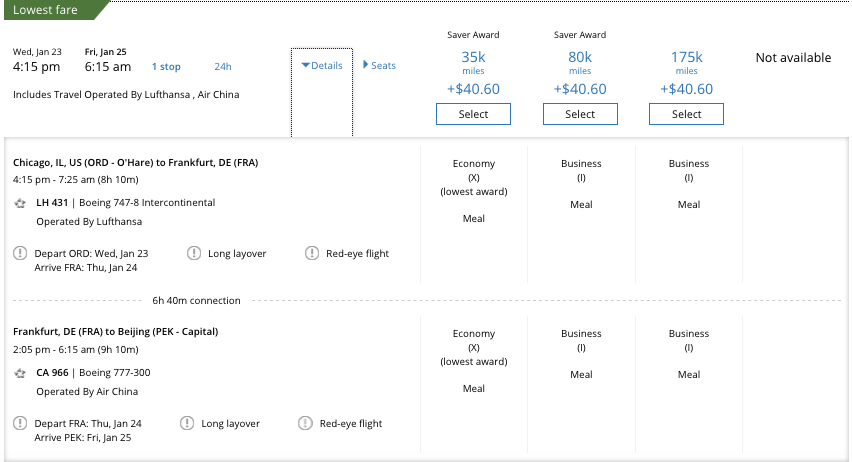This screenshot has height=462, width=852.
Task: Click the LH 431 flight number
Action: click(x=51, y=203)
